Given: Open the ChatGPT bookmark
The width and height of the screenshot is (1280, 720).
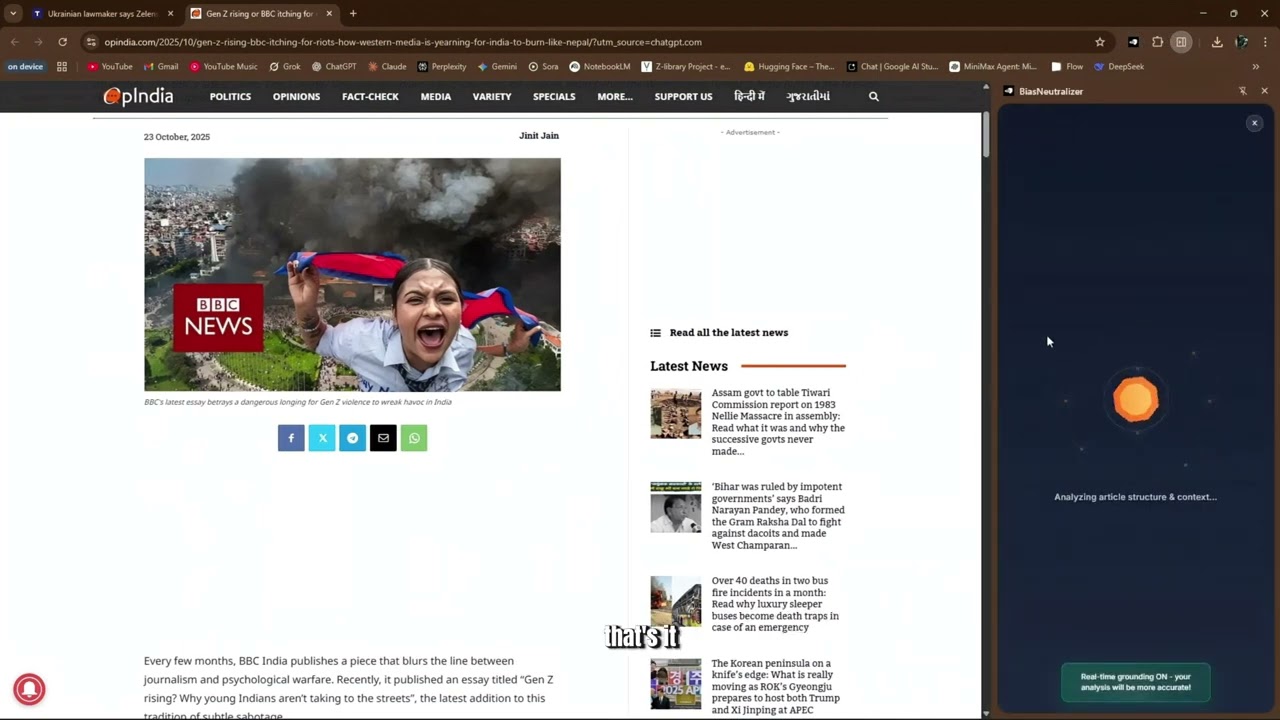Looking at the screenshot, I should (x=334, y=67).
